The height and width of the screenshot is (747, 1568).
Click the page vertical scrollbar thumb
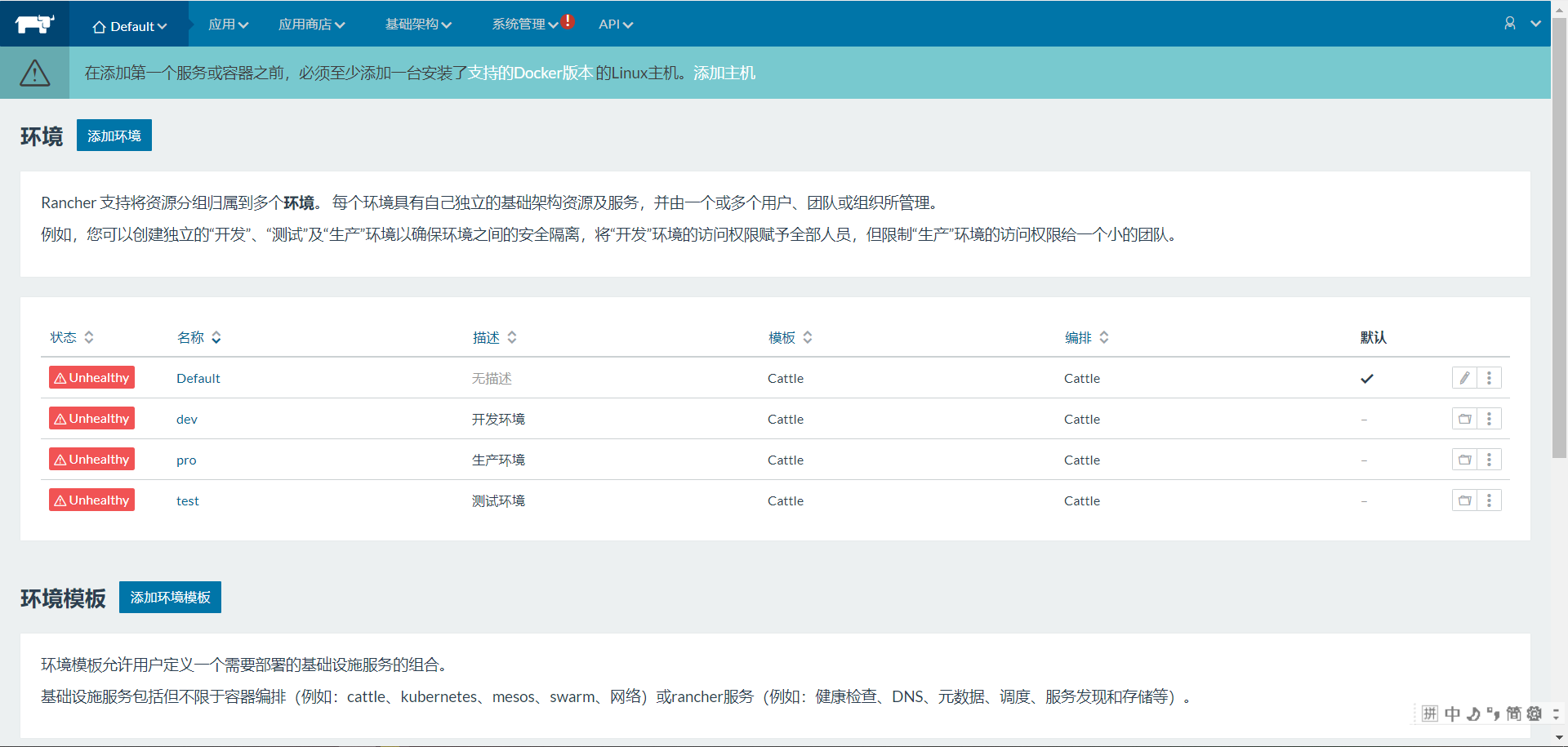[1559, 237]
